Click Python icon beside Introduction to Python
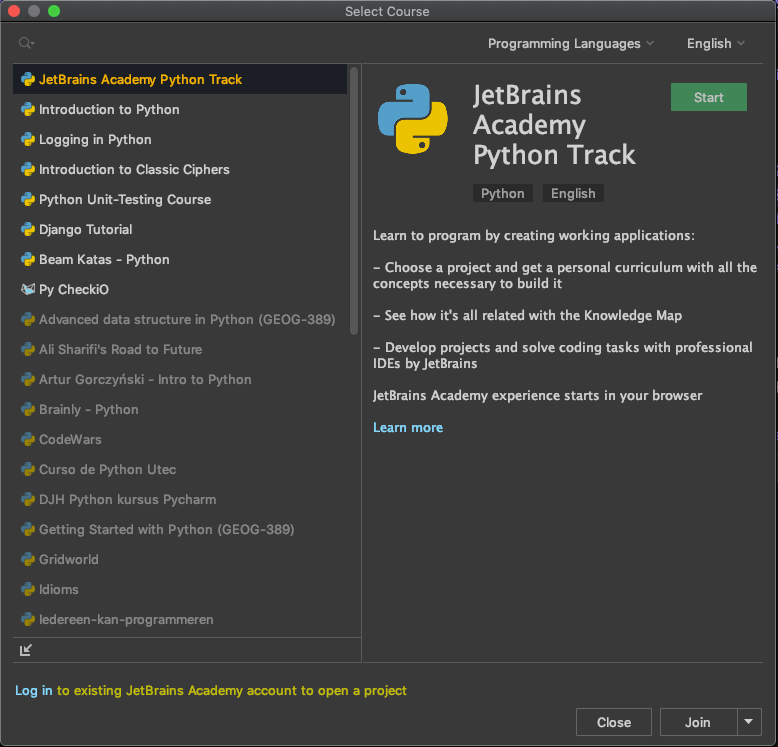 tap(28, 109)
